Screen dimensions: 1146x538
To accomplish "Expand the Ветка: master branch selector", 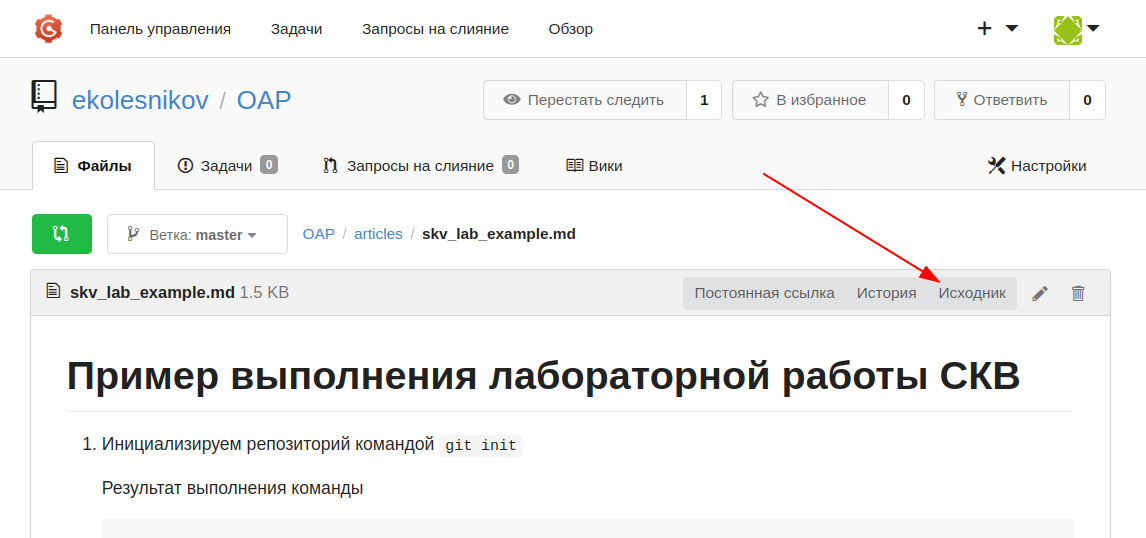I will 197,234.
